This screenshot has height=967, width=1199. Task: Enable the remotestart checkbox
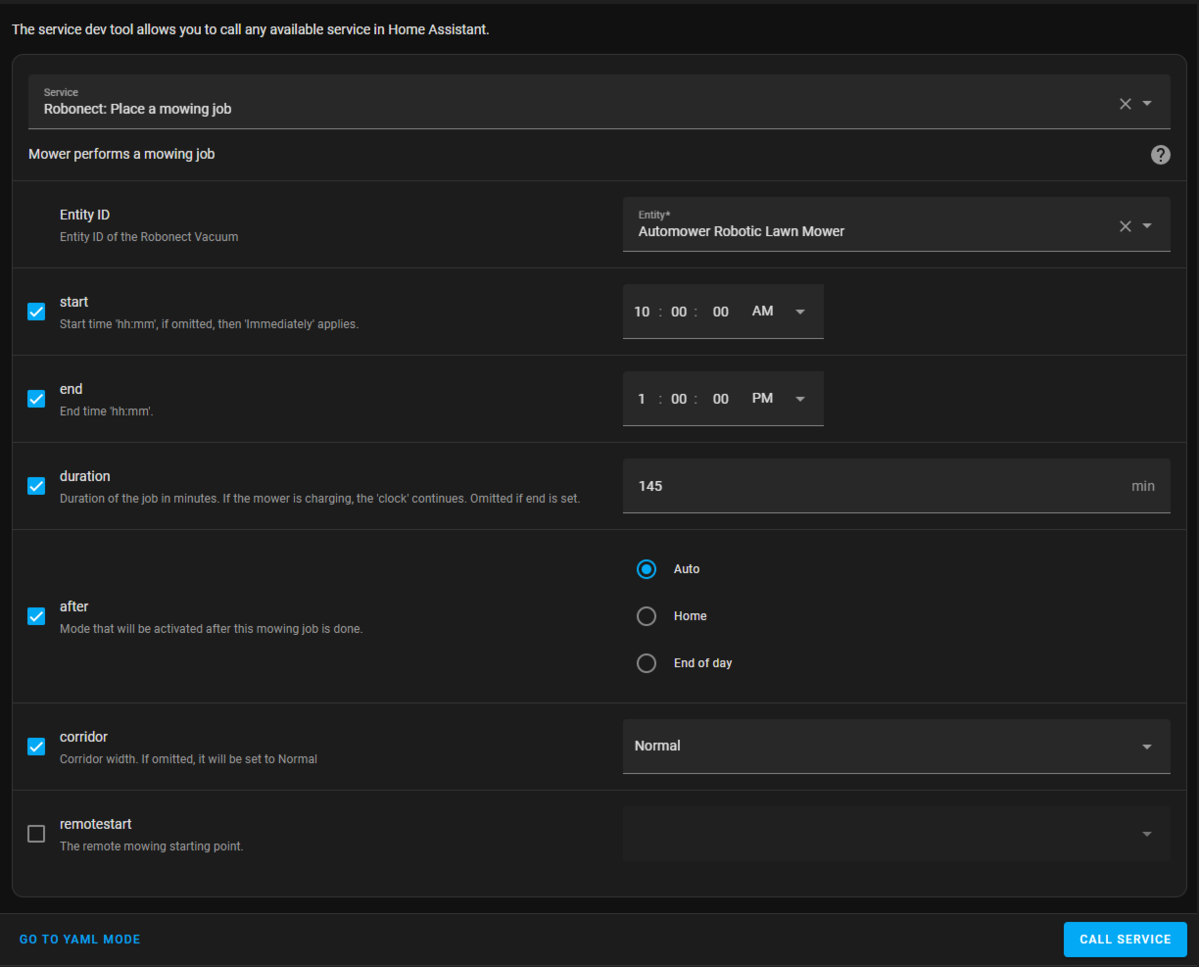36,834
